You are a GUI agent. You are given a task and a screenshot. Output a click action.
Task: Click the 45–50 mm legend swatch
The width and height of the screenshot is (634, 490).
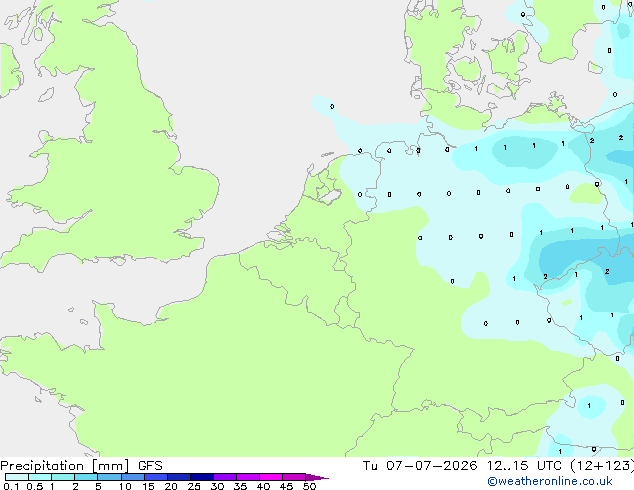294,477
